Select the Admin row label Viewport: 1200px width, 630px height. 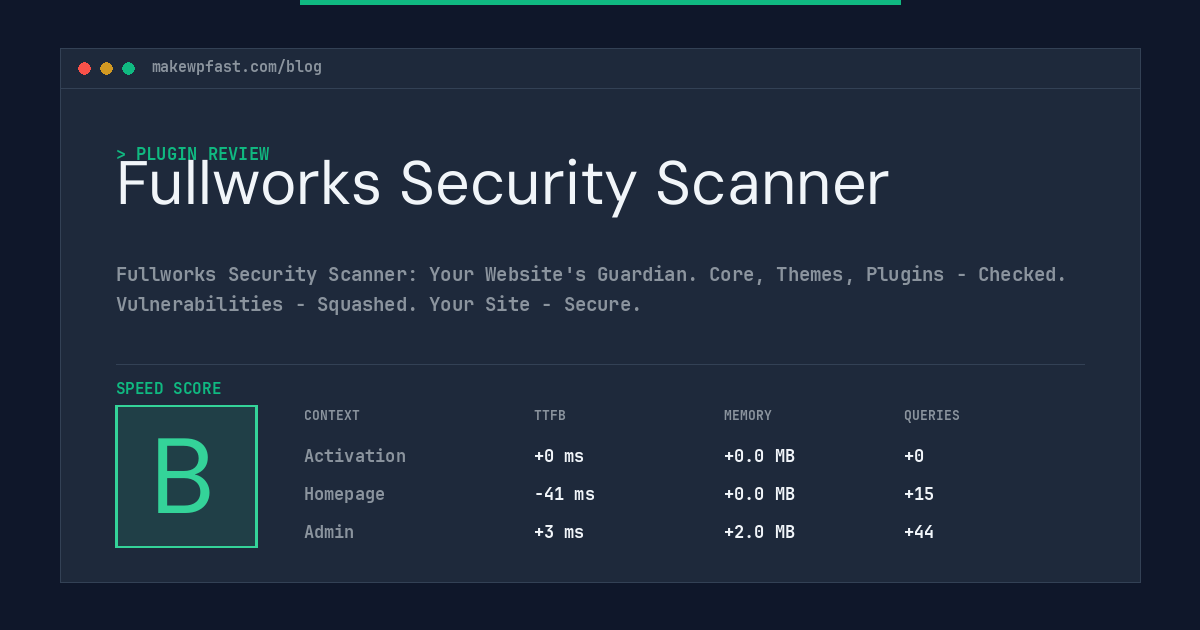(329, 532)
